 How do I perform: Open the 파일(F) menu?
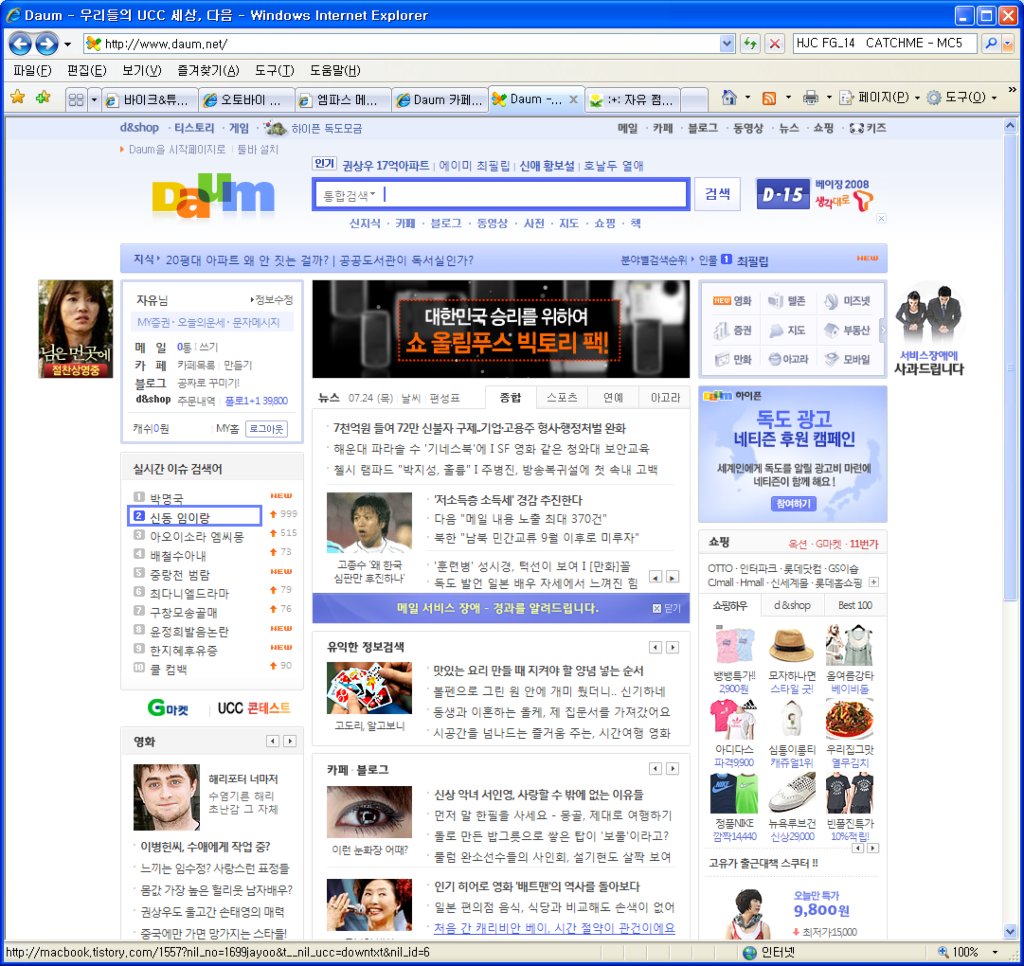(x=32, y=71)
